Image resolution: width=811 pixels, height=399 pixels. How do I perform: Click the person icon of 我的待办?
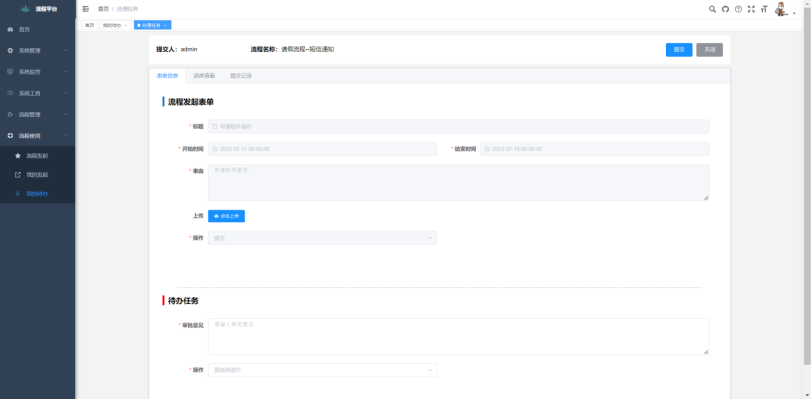pos(18,194)
